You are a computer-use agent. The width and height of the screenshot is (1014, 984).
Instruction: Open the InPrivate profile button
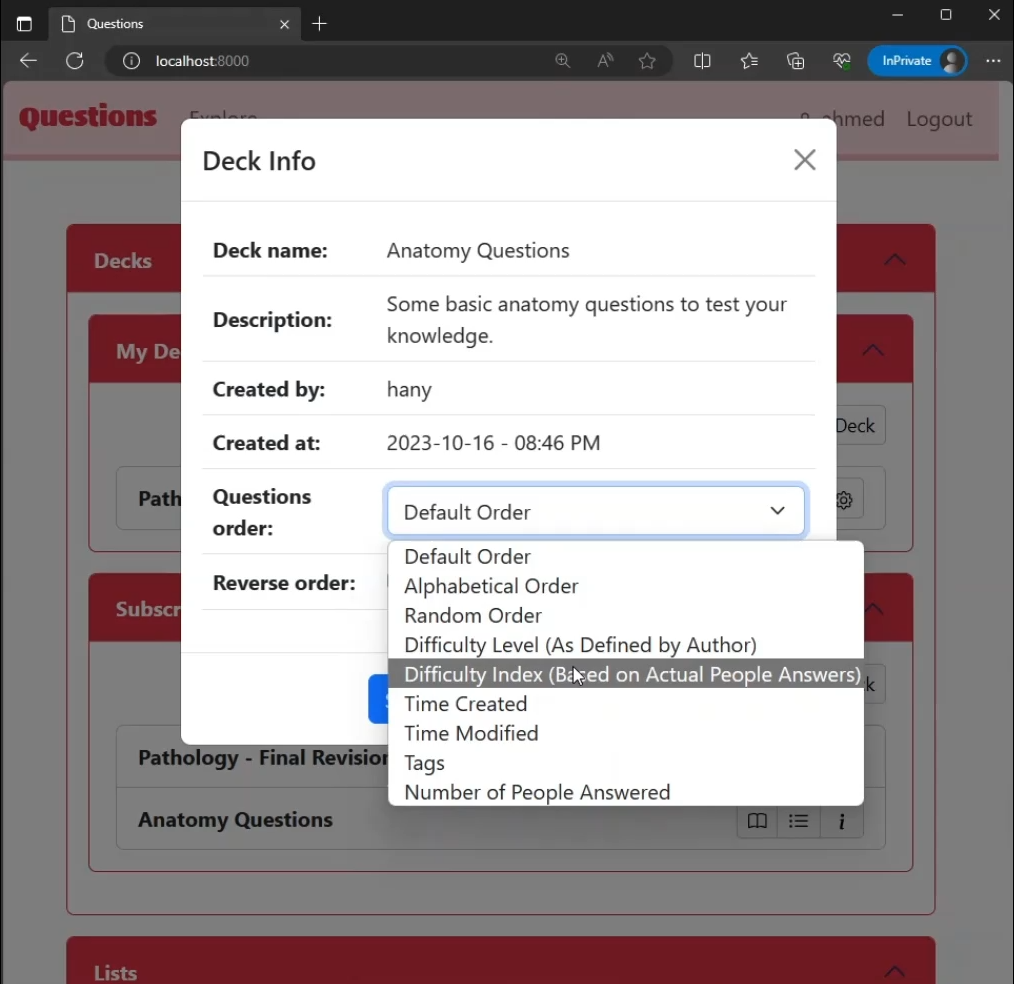(x=917, y=61)
